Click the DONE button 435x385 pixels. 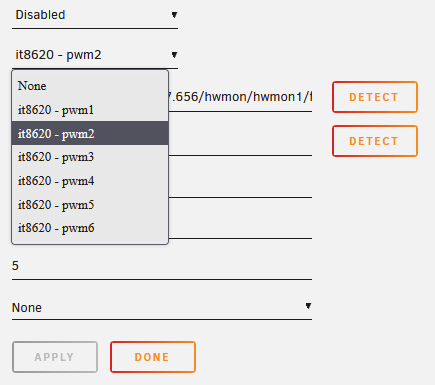pos(153,357)
